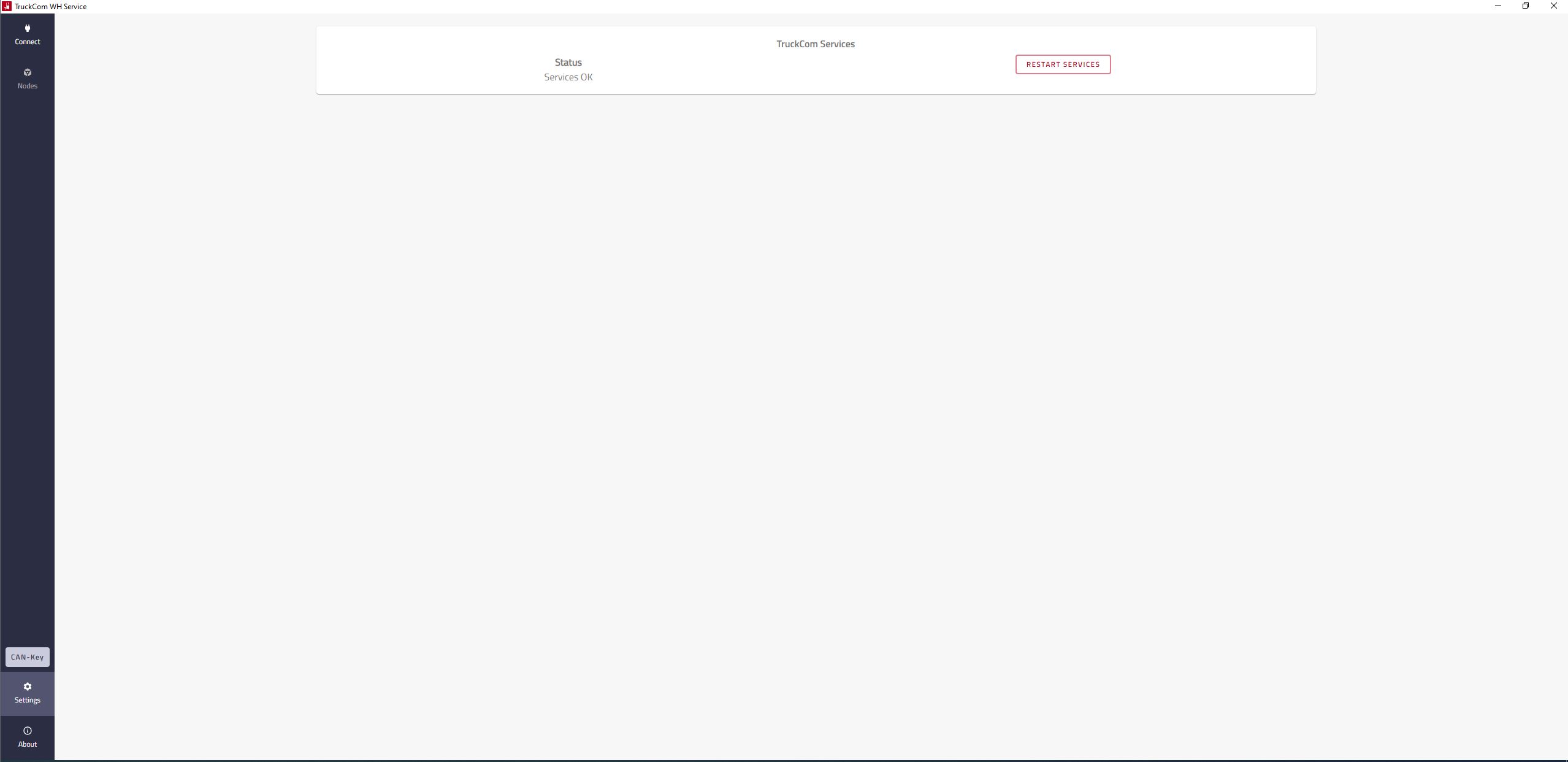1568x762 pixels.
Task: Select the 'Services OK' status text
Action: [x=568, y=77]
